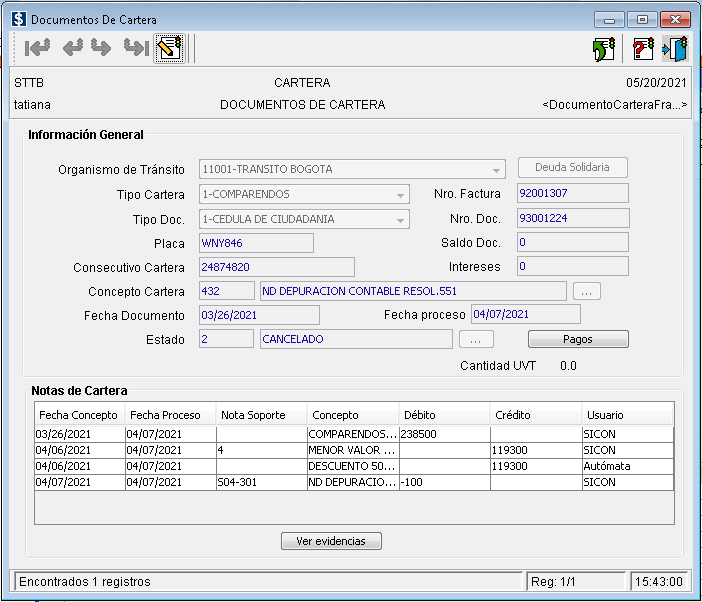The image size is (702, 602).
Task: Open help with the question mark icon
Action: 644,48
